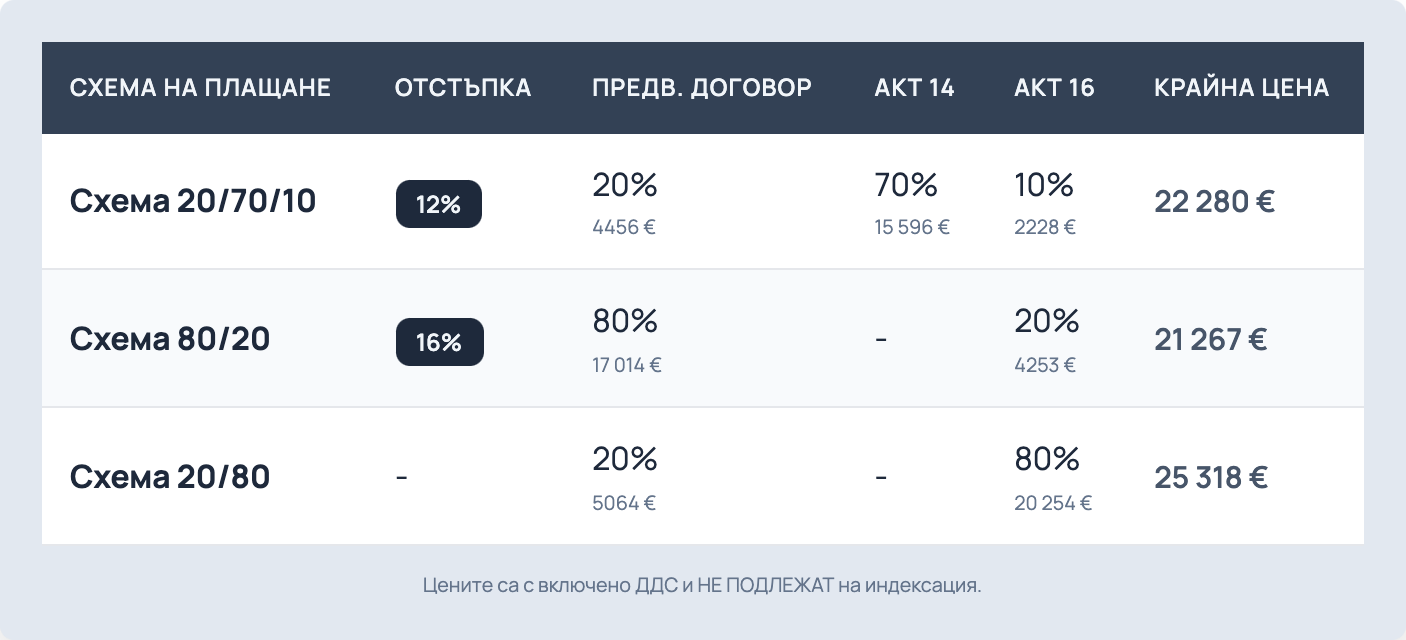This screenshot has width=1406, height=640.
Task: Click the ПРЕДВ. ДОГОВОР column header
Action: [x=702, y=88]
